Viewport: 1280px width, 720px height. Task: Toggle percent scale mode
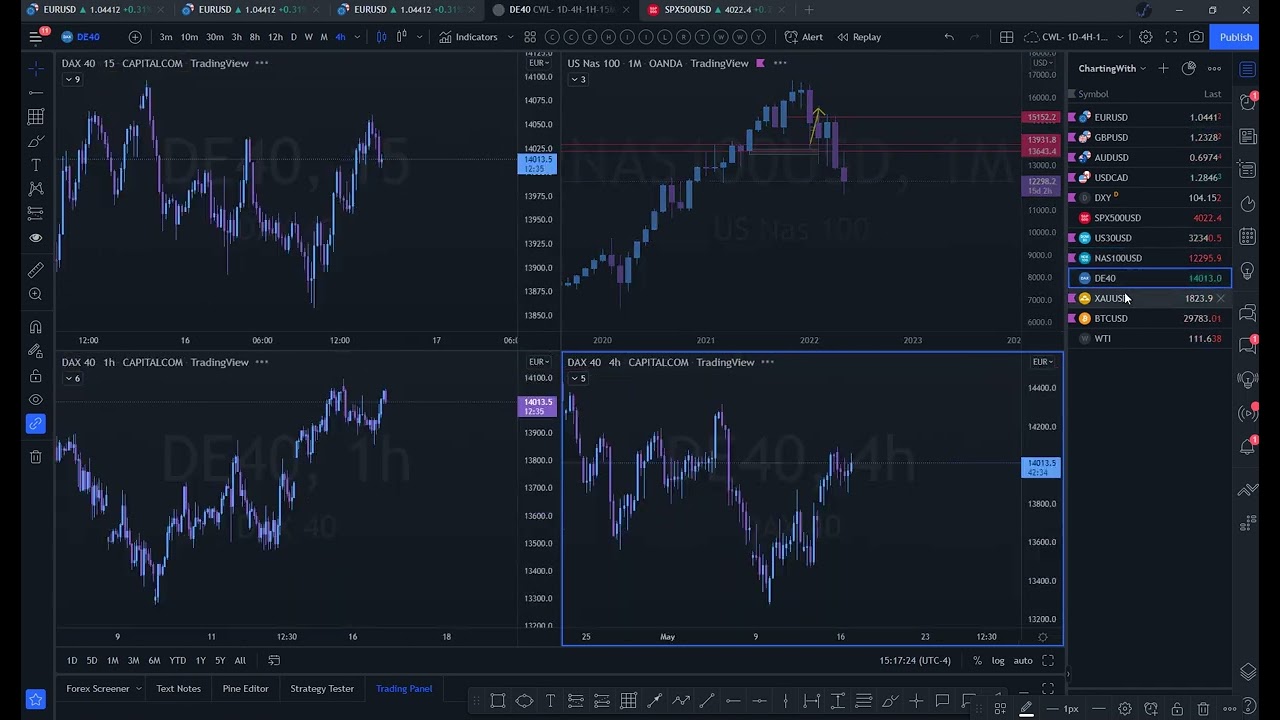tap(977, 660)
